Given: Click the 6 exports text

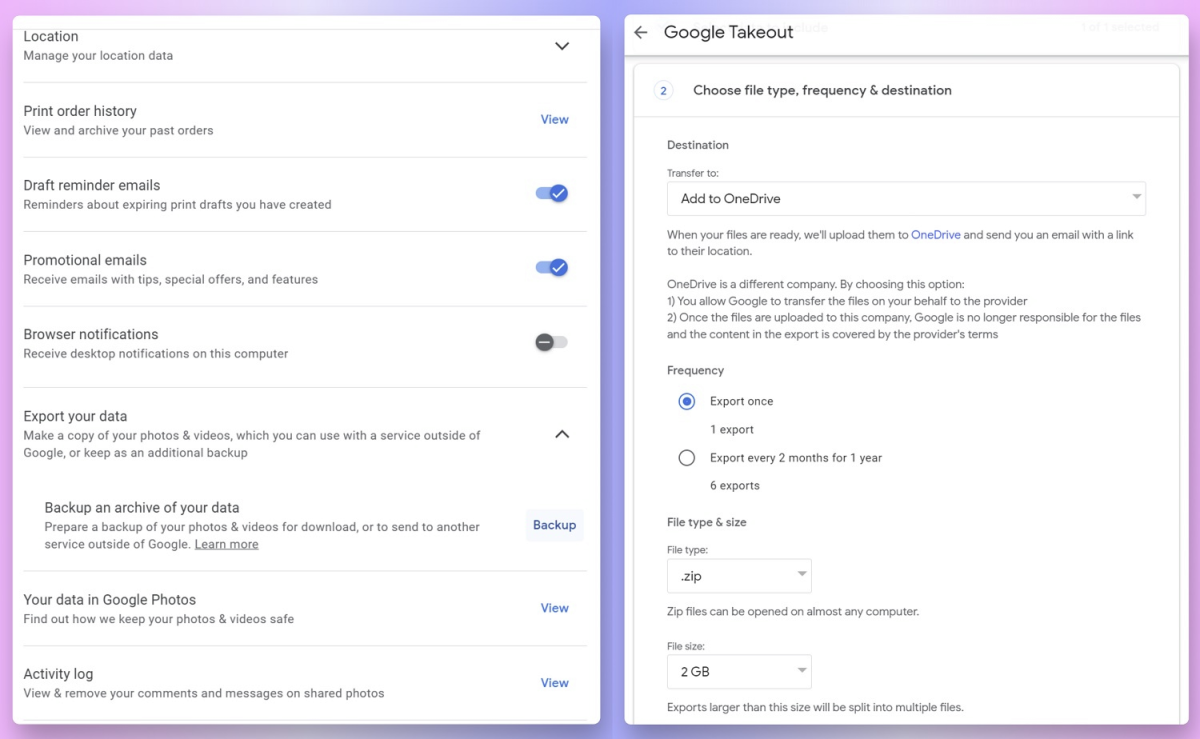Looking at the screenshot, I should tap(735, 486).
